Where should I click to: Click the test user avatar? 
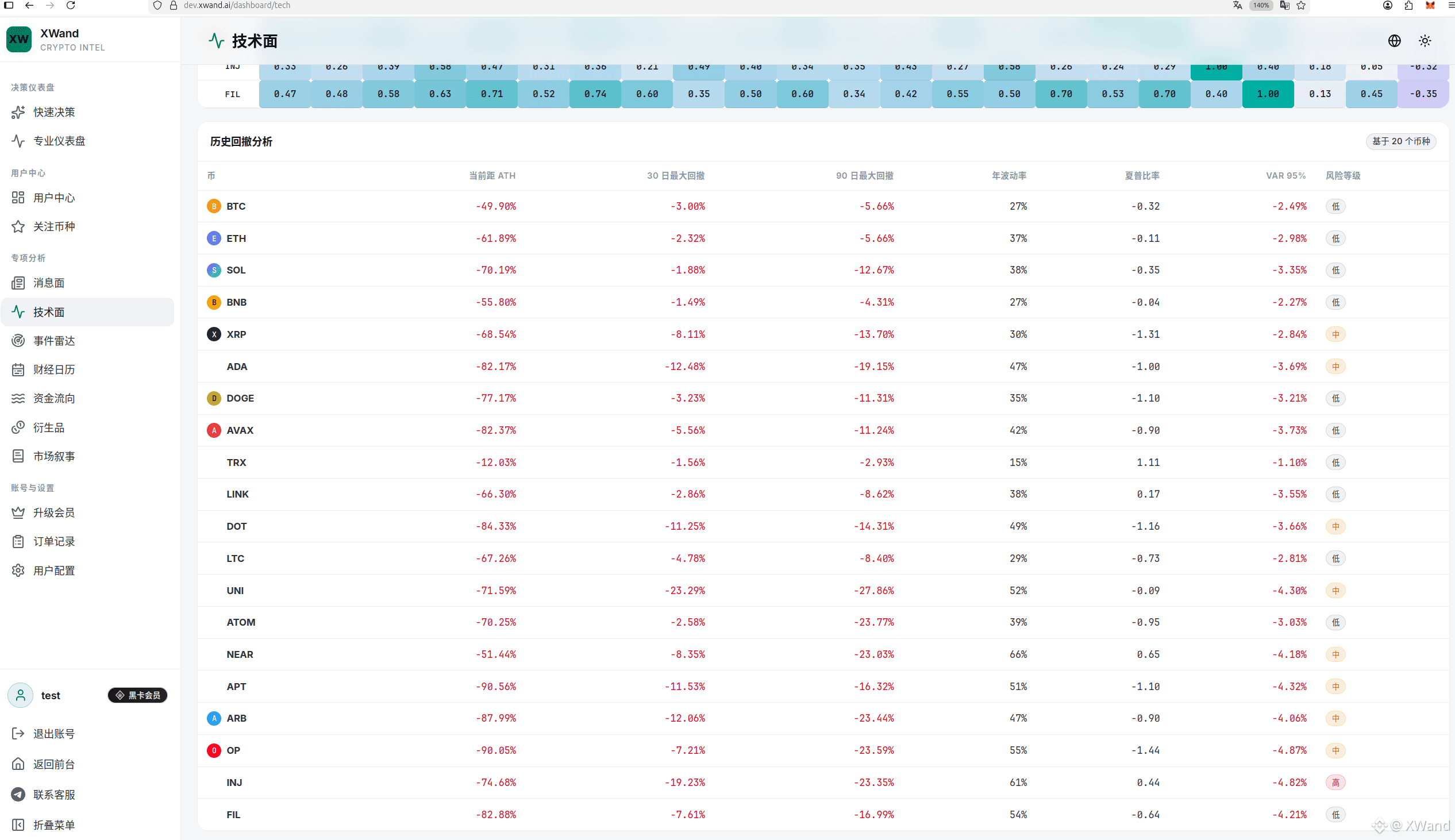pos(20,695)
